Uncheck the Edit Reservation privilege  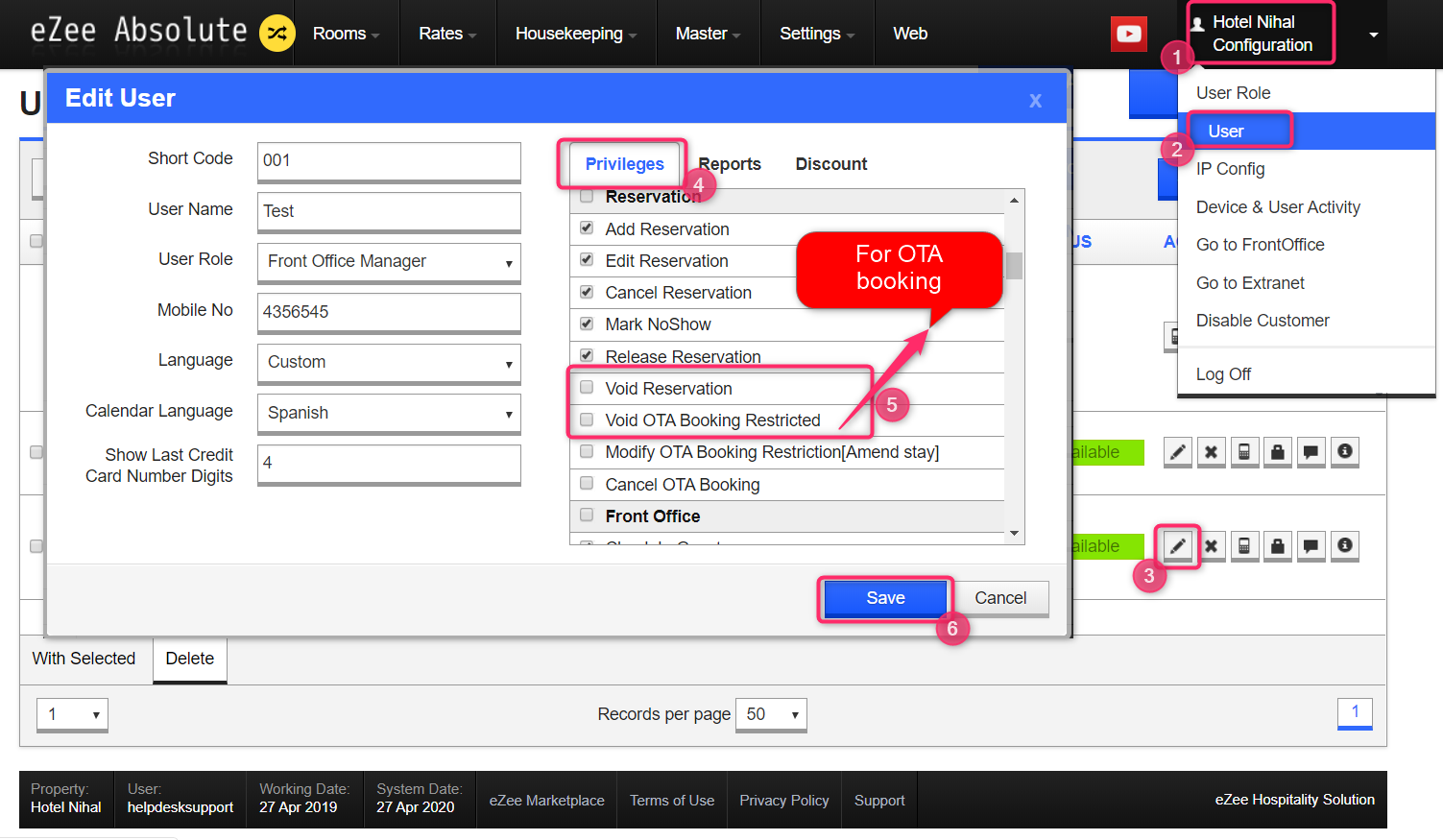[587, 260]
